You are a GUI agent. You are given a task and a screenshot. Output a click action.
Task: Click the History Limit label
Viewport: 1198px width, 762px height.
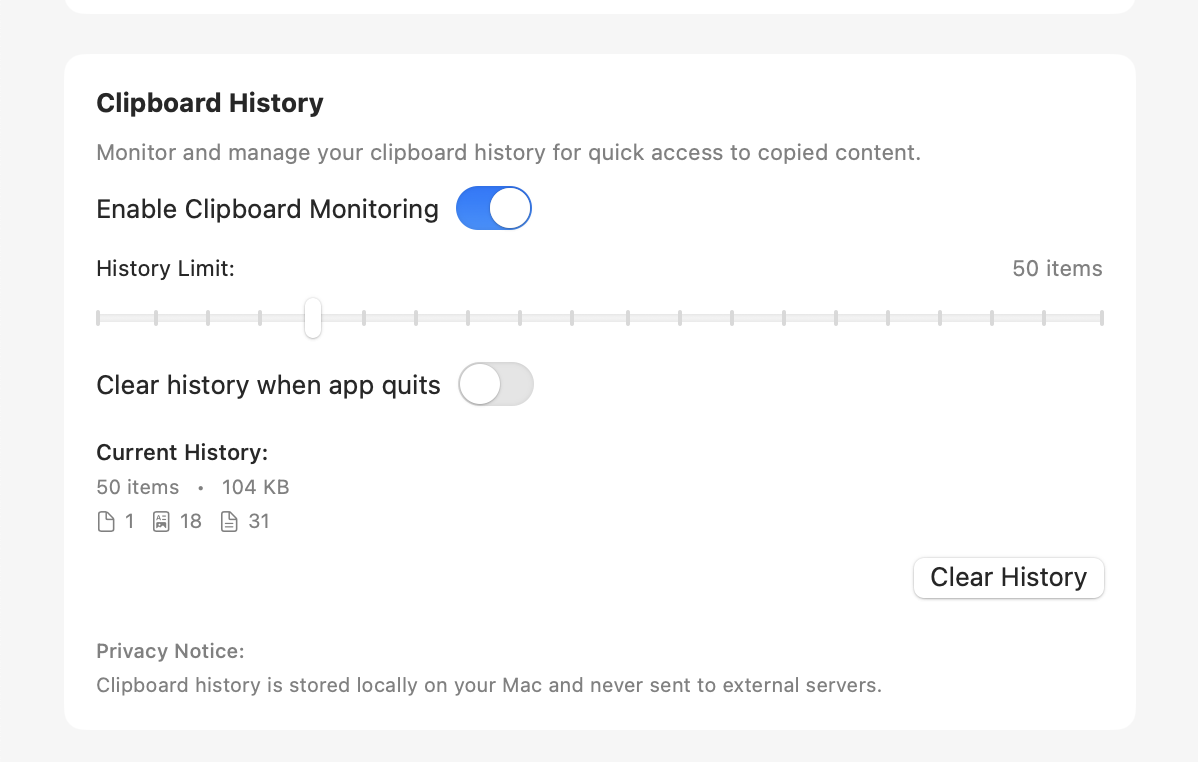point(165,269)
